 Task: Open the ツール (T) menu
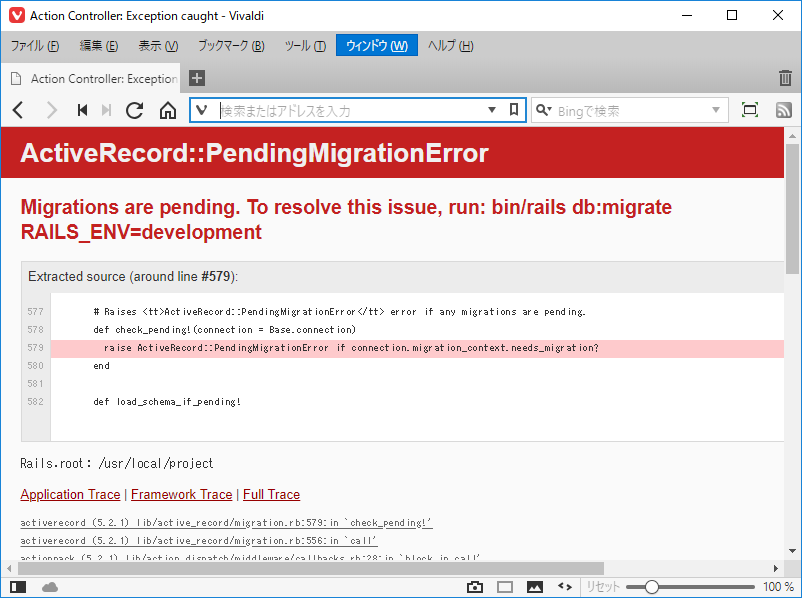pos(305,46)
